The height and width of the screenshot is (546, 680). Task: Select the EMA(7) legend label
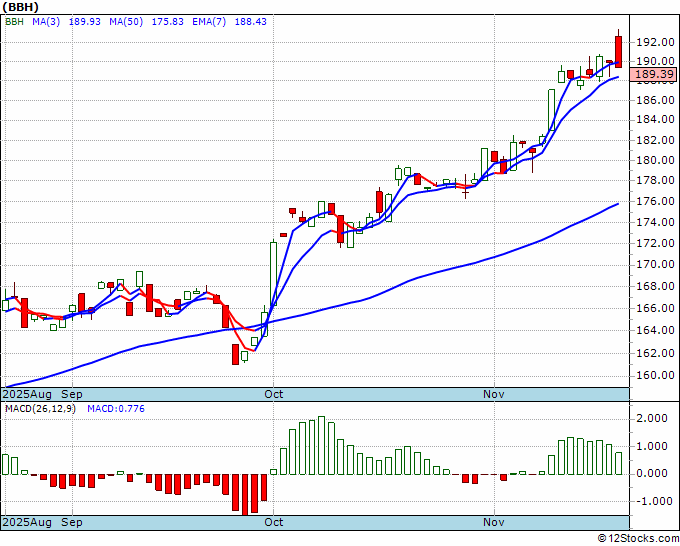coord(209,22)
